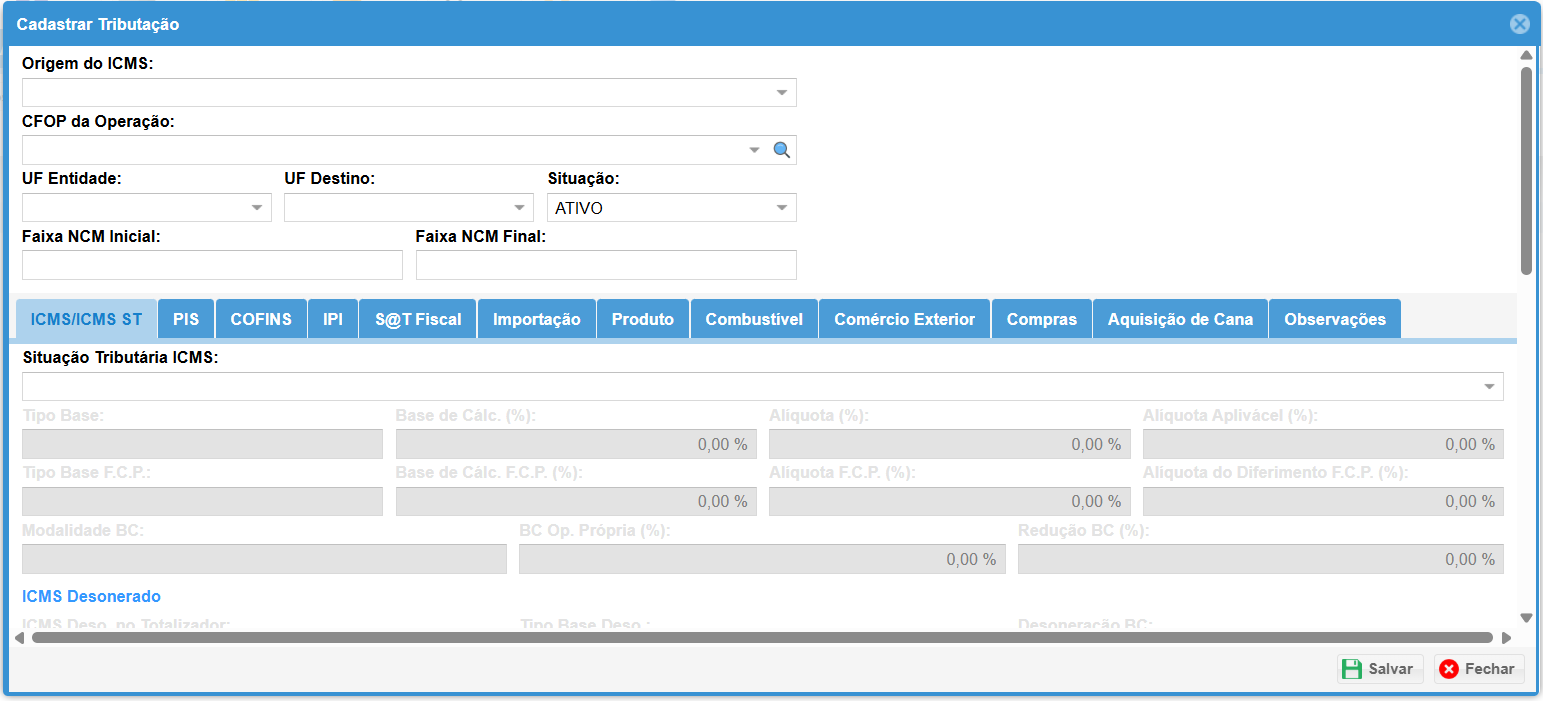Select the S@T Fiscal tab
The image size is (1543, 701).
coord(418,319)
